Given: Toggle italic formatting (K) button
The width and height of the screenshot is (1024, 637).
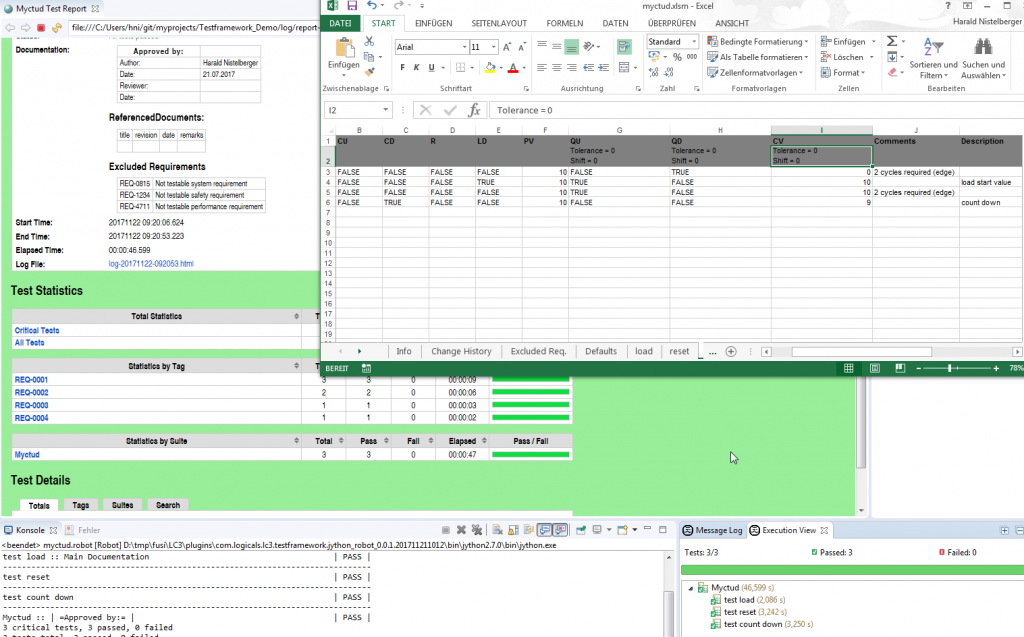Looking at the screenshot, I should (417, 68).
